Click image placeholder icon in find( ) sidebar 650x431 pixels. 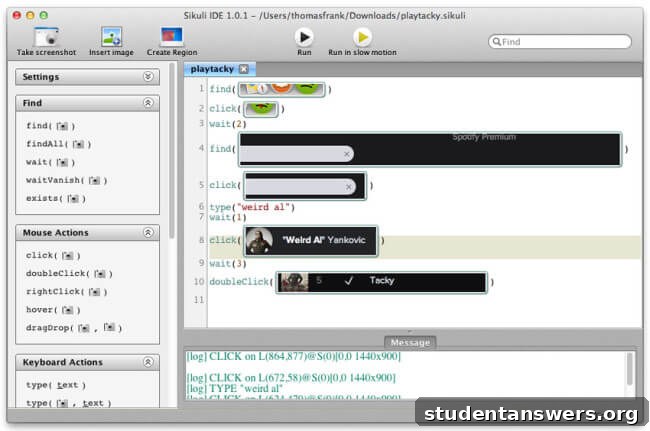click(62, 126)
